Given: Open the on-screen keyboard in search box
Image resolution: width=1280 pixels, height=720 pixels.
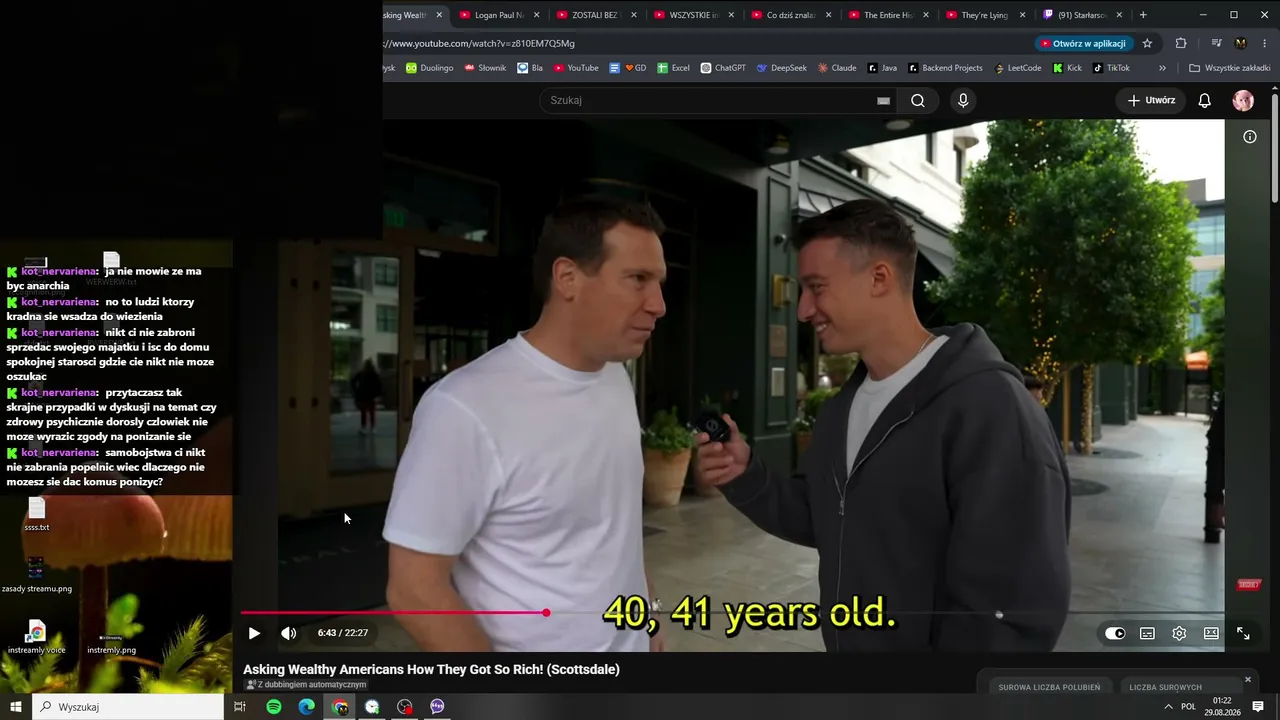Looking at the screenshot, I should pyautogui.click(x=883, y=100).
